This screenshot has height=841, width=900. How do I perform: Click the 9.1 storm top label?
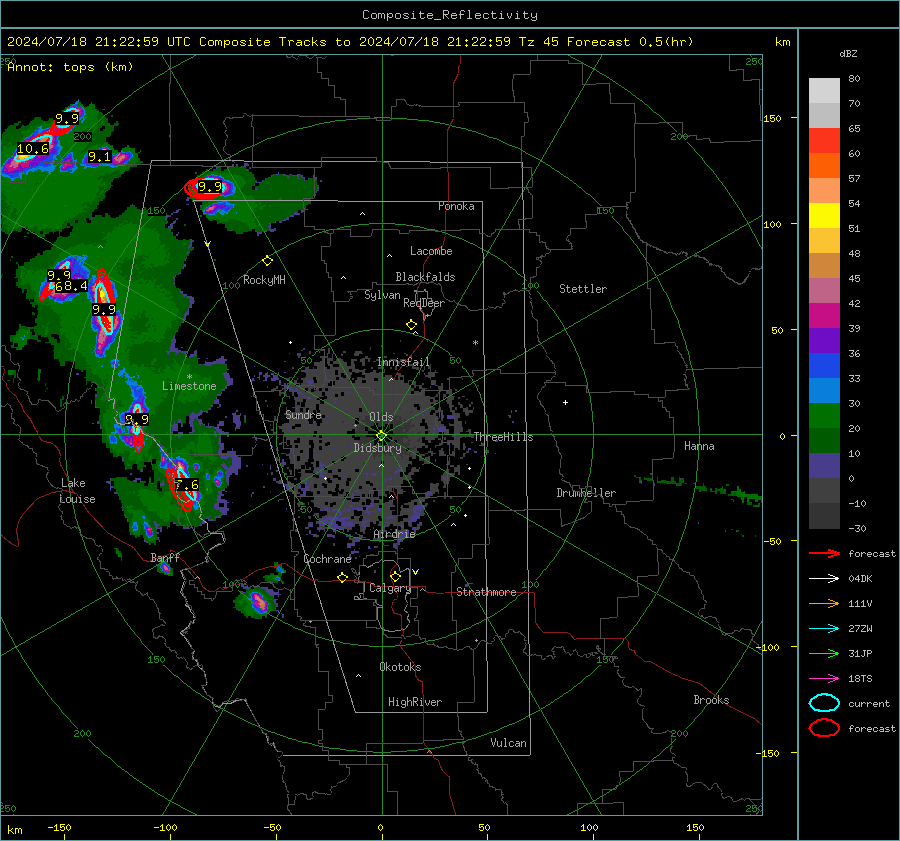(99, 157)
